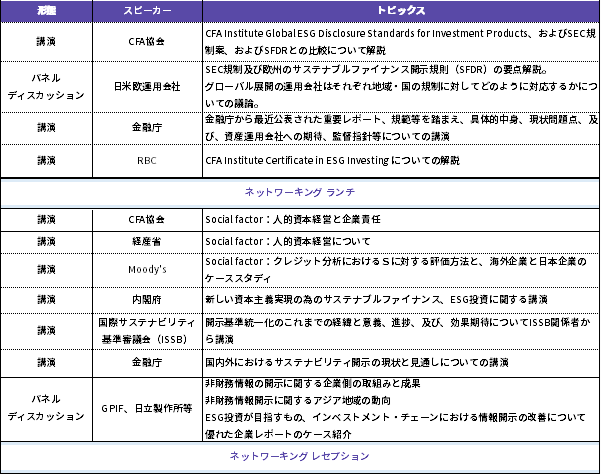Image resolution: width=601 pixels, height=475 pixels.
Task: Click the ネットワーキング レセプション row
Action: pyautogui.click(x=300, y=456)
